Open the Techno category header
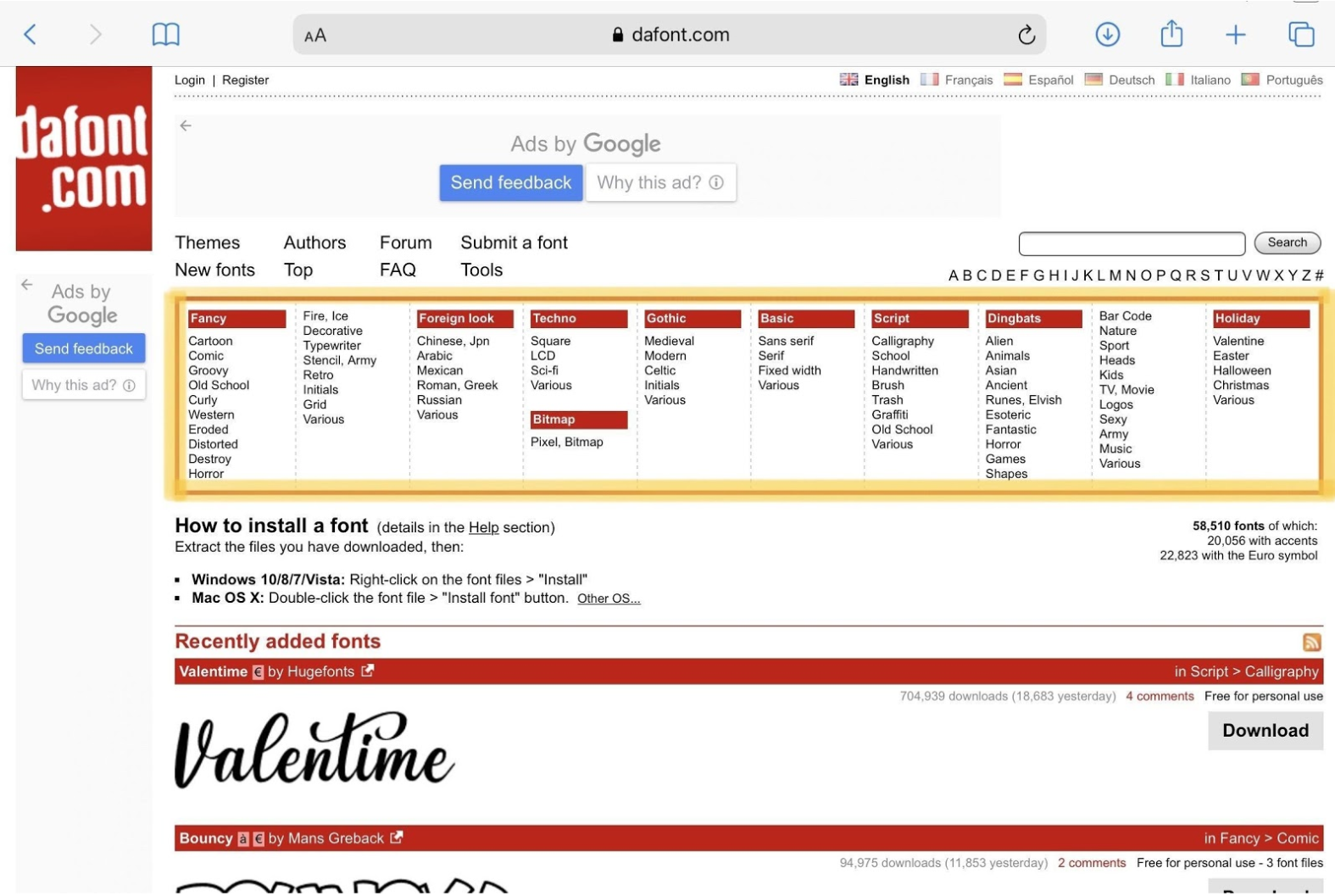This screenshot has height=896, width=1335. (578, 319)
